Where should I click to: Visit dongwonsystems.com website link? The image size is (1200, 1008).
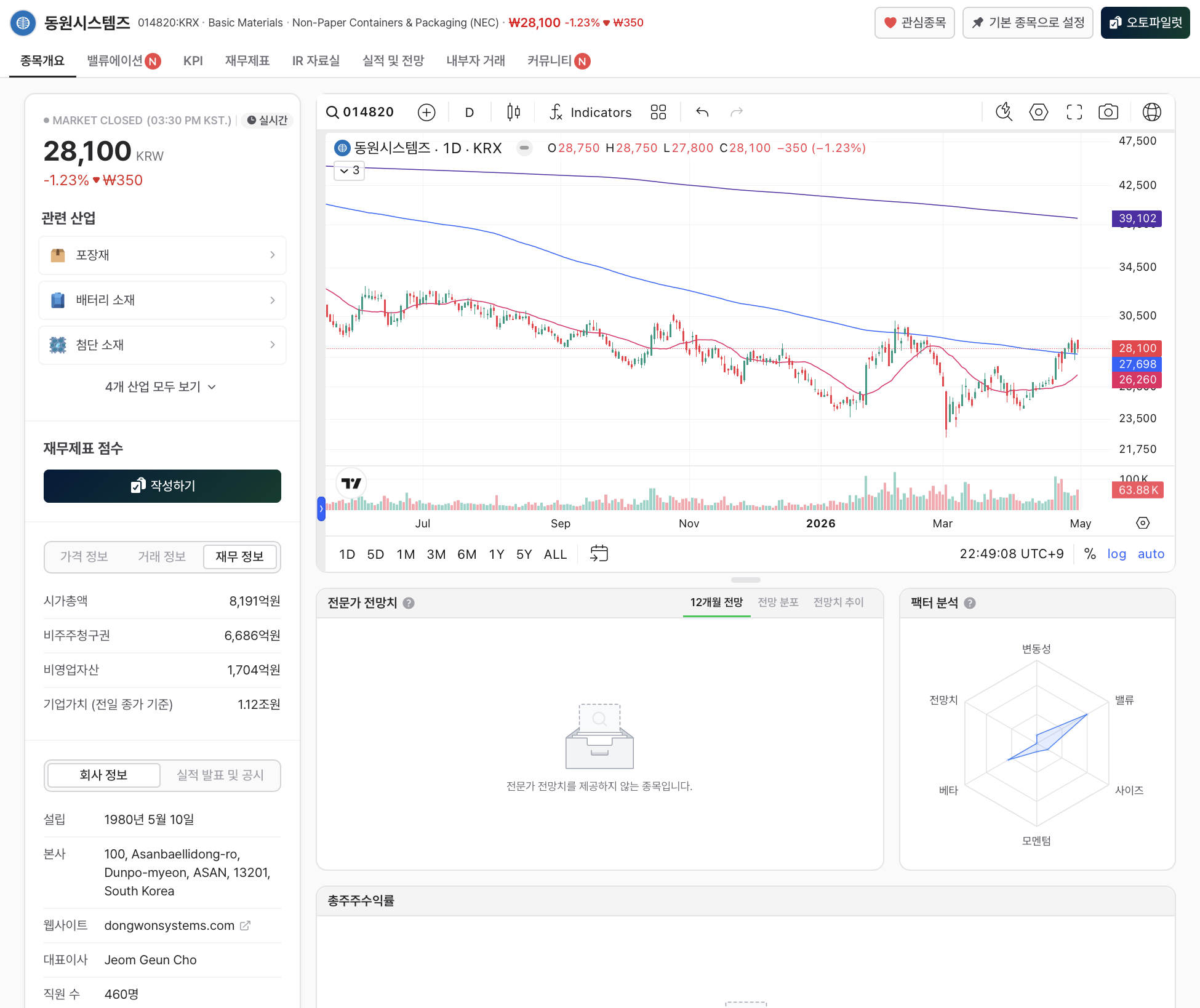tap(169, 926)
